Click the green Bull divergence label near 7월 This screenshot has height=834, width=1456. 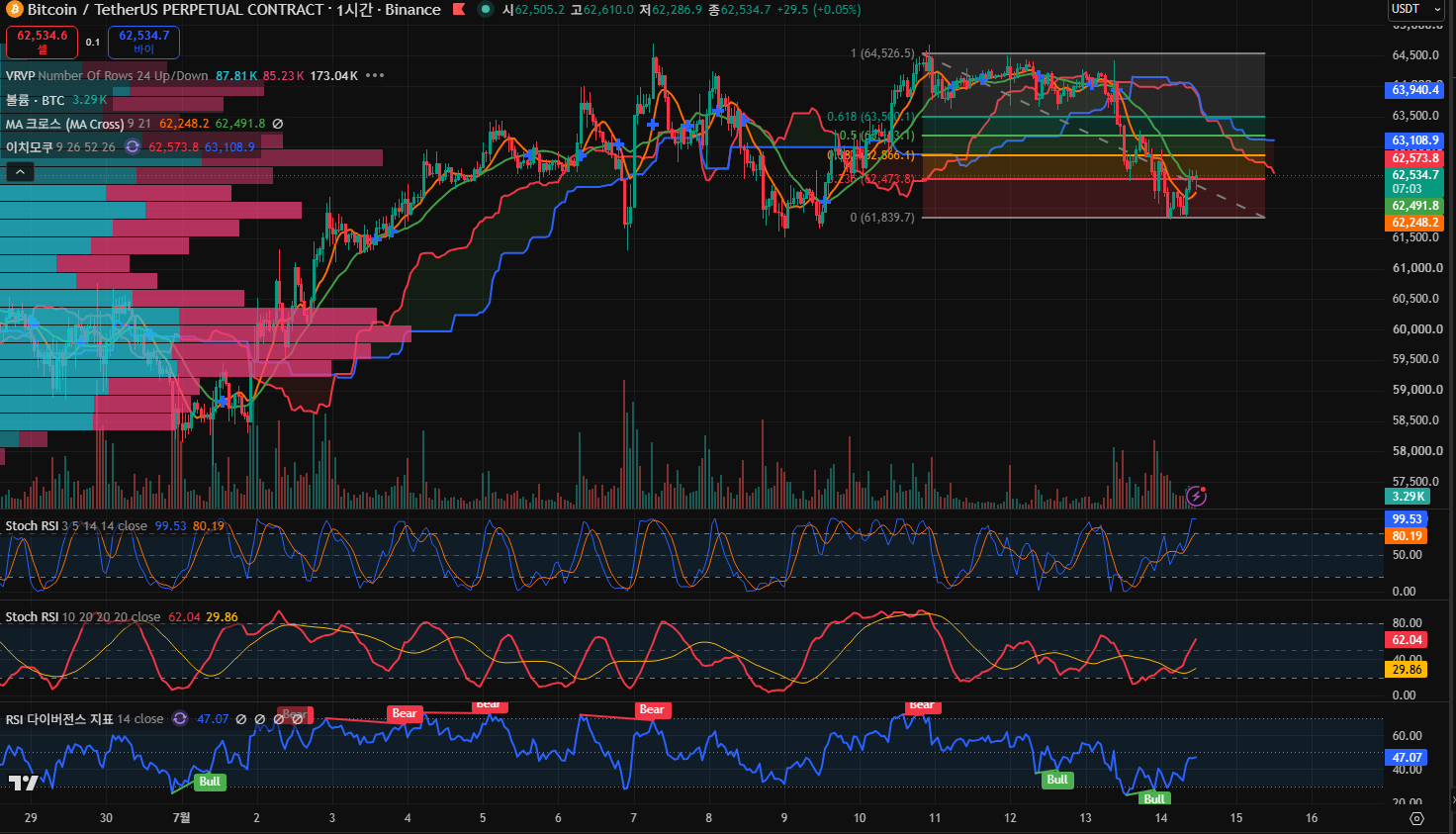point(210,782)
